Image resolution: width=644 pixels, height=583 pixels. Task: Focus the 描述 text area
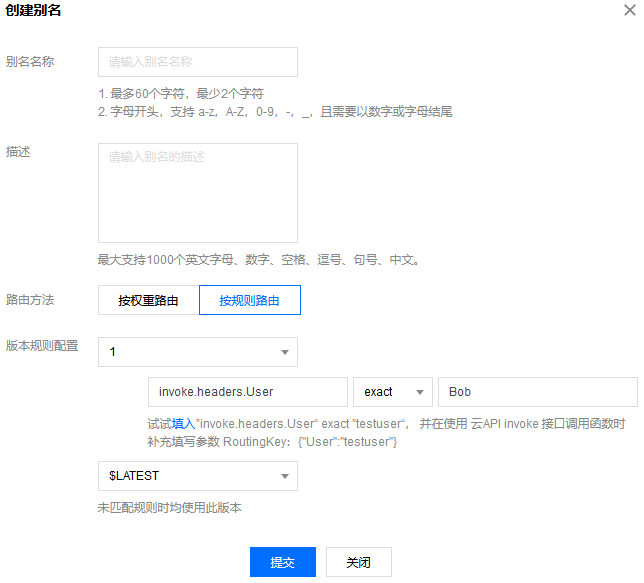click(x=197, y=192)
